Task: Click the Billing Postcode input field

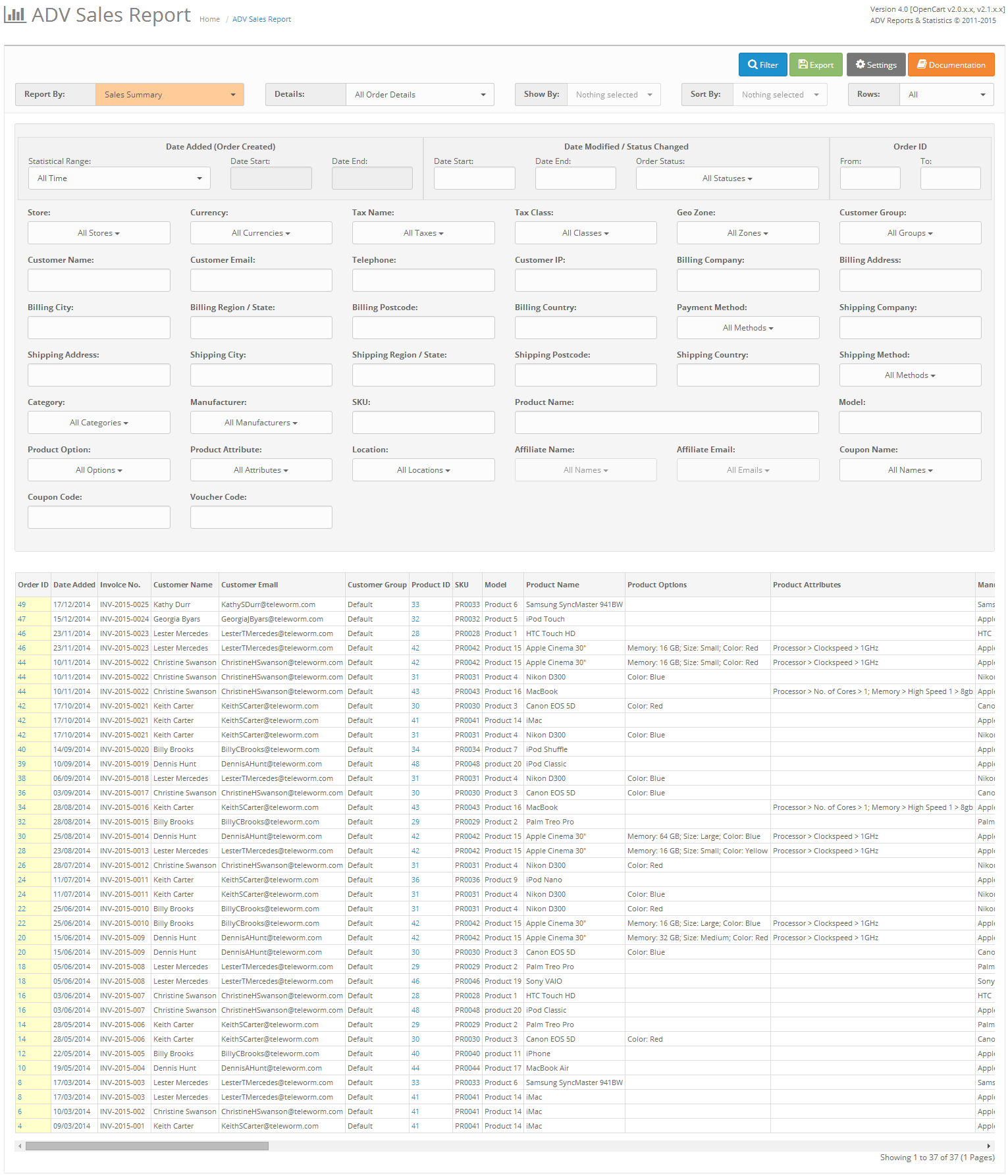Action: coord(423,327)
